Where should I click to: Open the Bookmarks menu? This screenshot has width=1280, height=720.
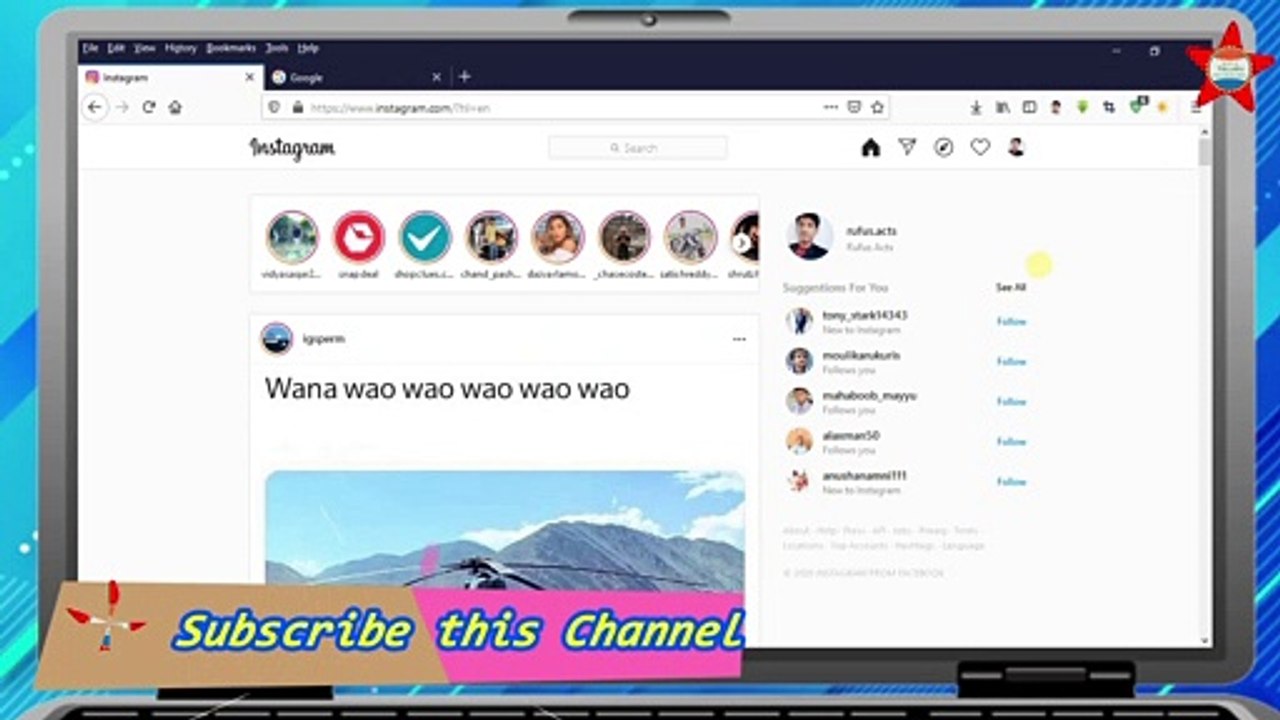pyautogui.click(x=231, y=48)
